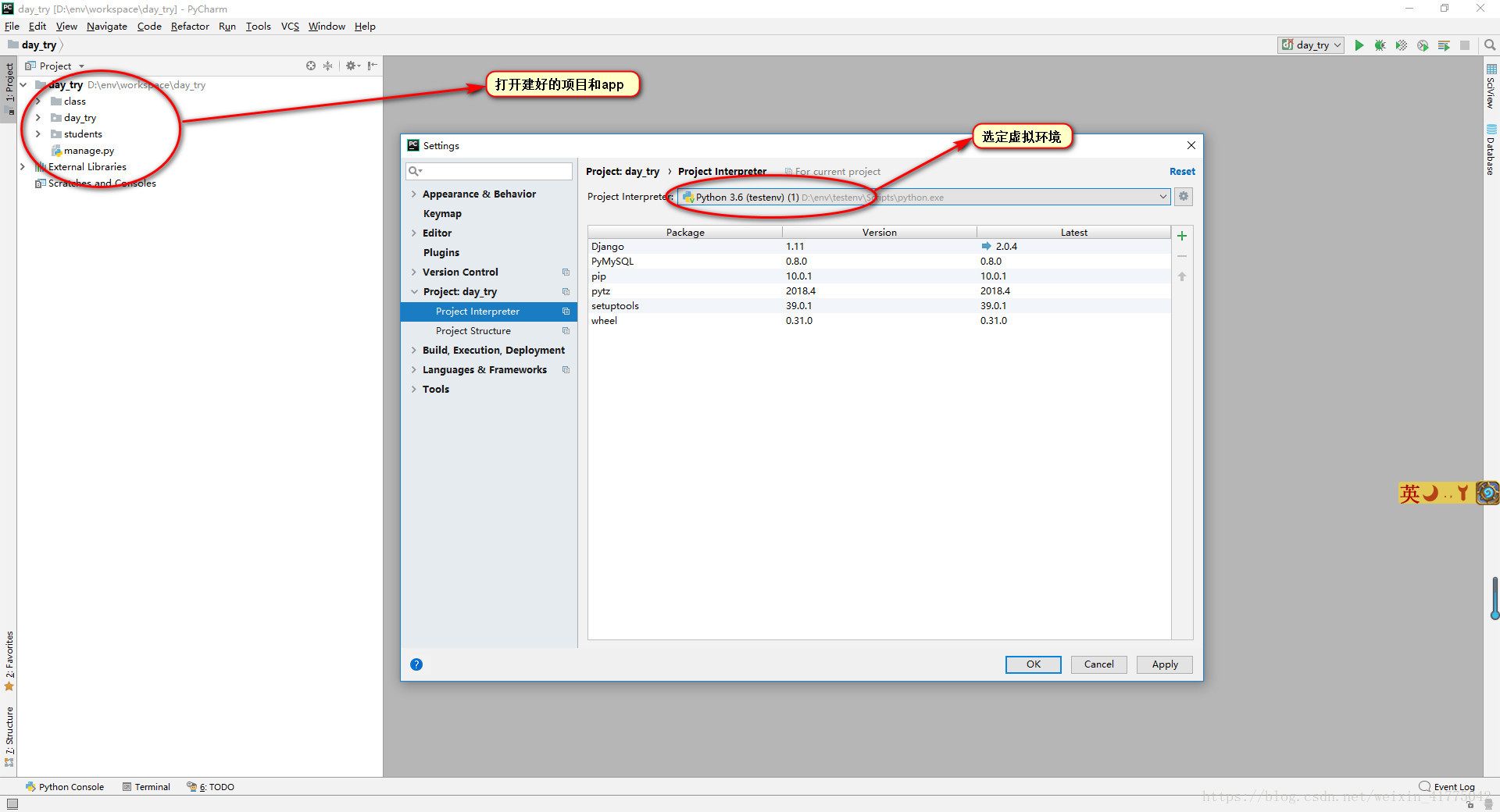This screenshot has height=812, width=1500.
Task: Toggle tool window bars icon at bottom-left
Action: pyautogui.click(x=12, y=804)
